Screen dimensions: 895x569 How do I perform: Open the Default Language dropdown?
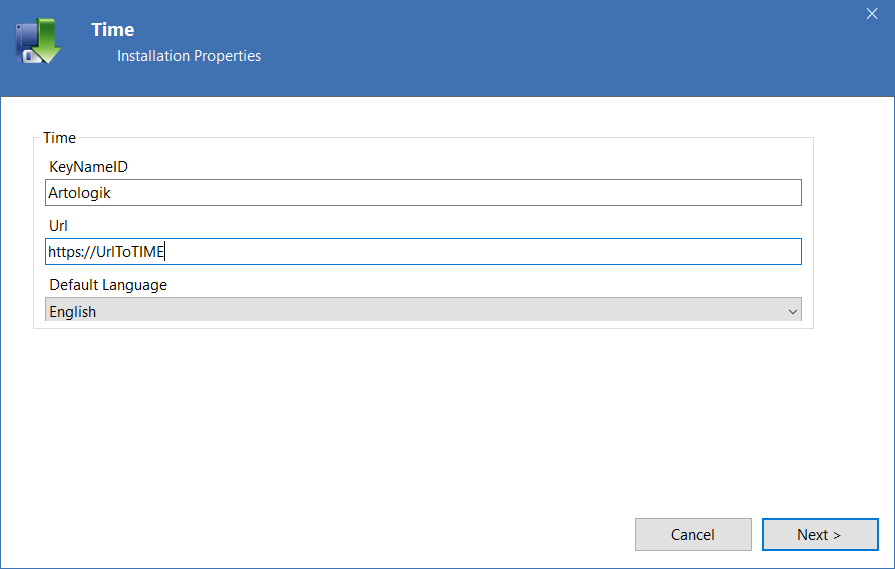point(423,310)
